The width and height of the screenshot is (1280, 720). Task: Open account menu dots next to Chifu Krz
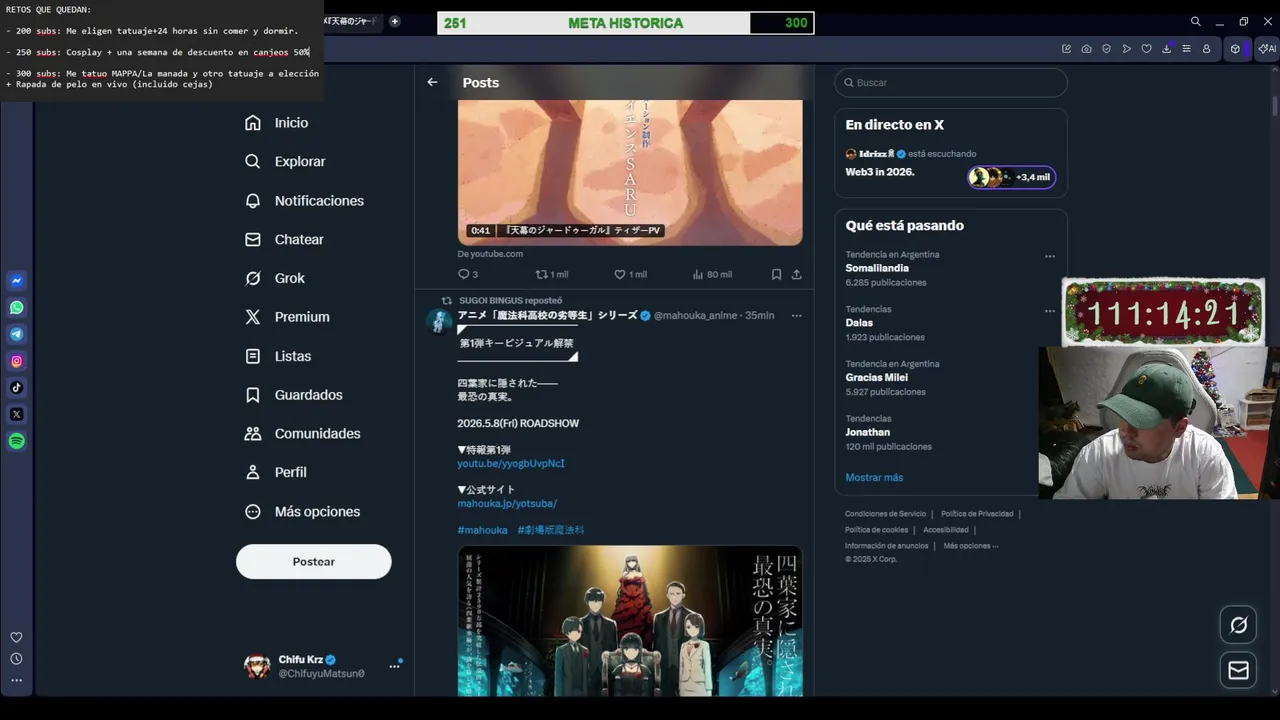[394, 666]
